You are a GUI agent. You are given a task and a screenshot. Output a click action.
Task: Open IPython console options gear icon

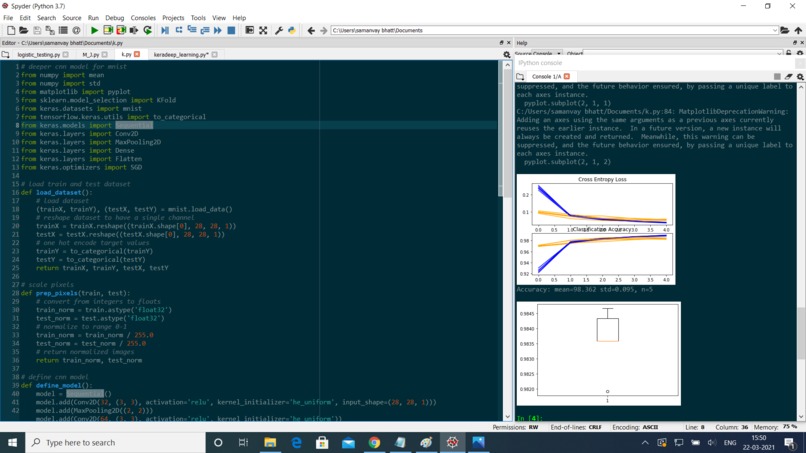click(x=800, y=77)
